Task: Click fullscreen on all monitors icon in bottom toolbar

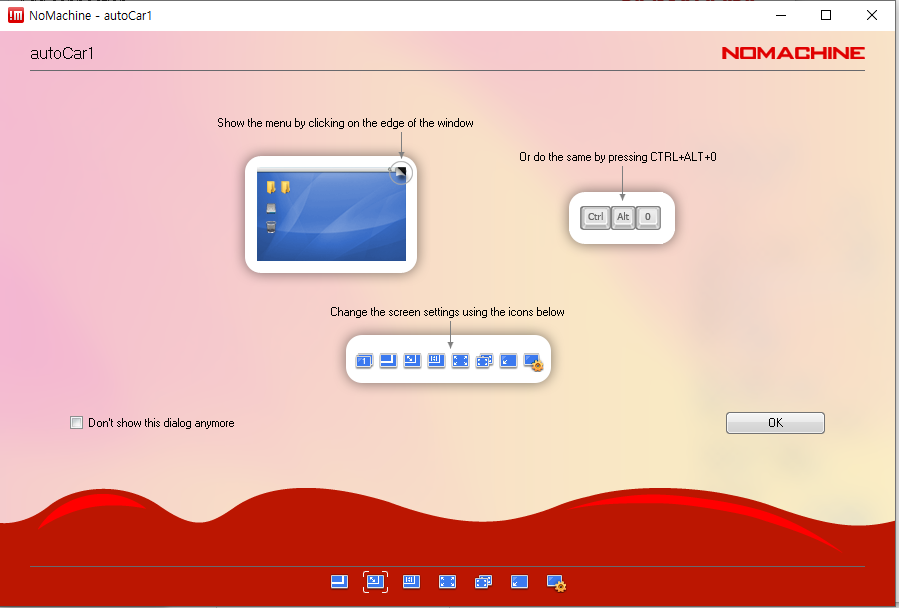Action: point(483,581)
